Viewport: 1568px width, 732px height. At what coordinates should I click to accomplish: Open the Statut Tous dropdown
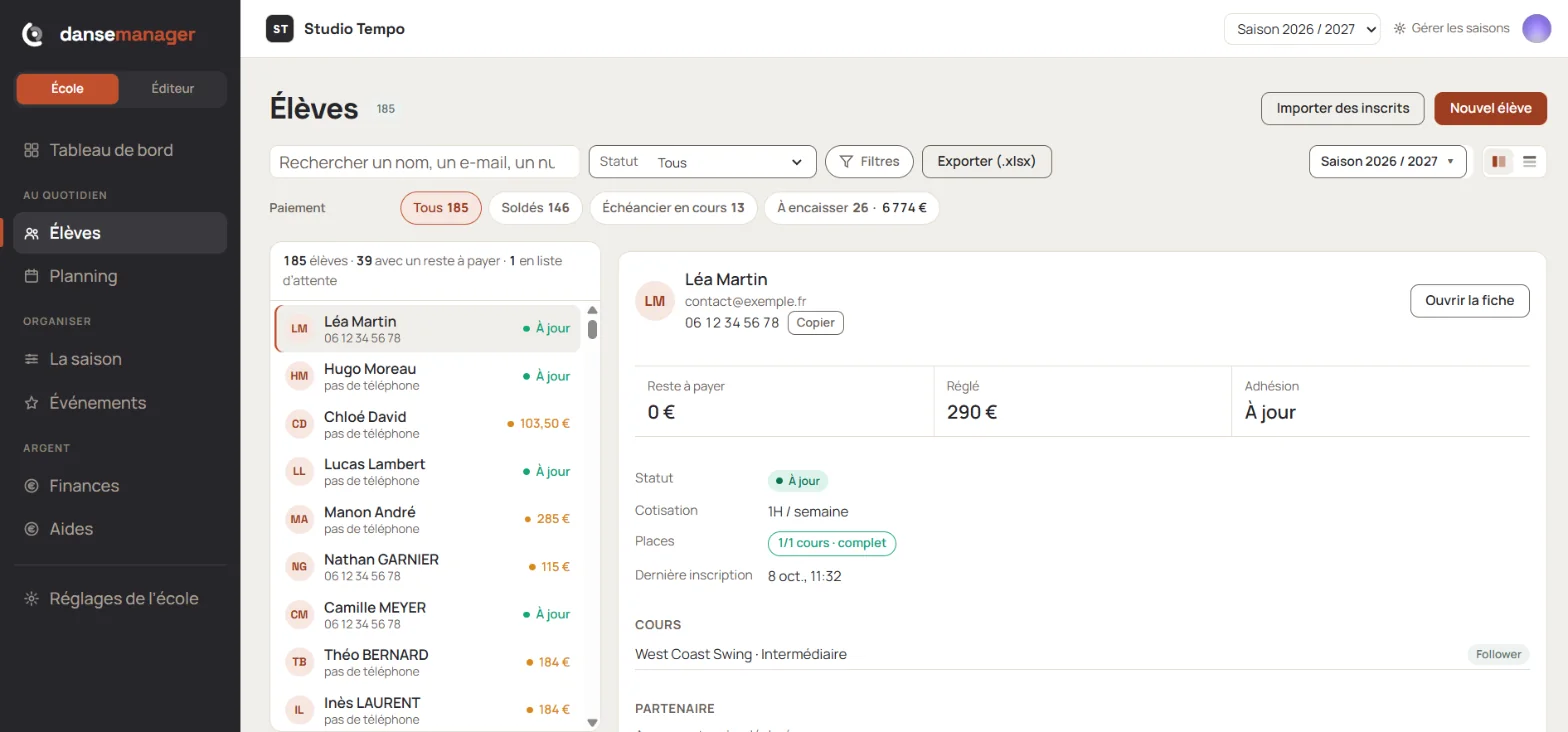(702, 162)
